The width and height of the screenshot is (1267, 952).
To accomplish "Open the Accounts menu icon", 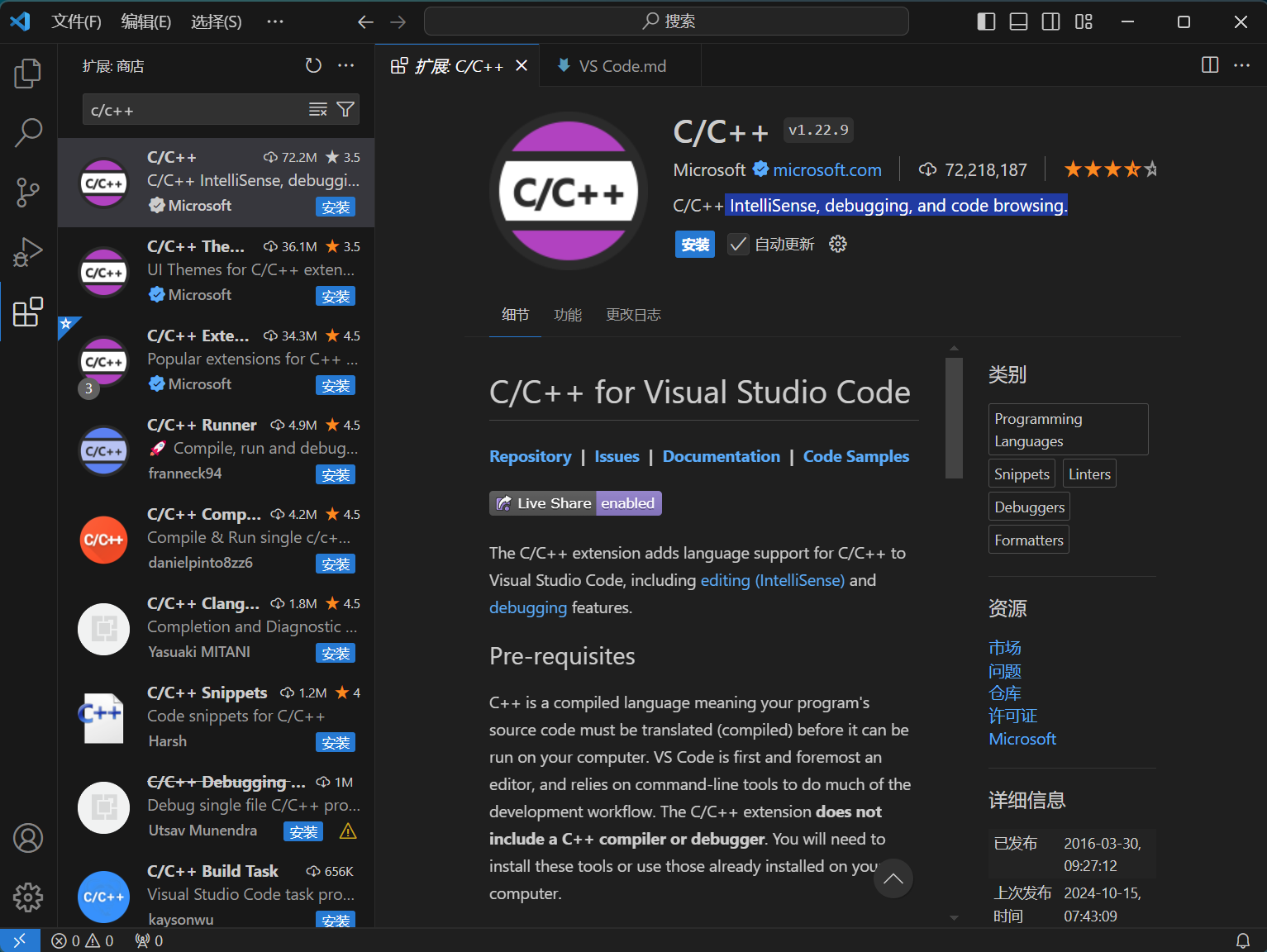I will (28, 838).
